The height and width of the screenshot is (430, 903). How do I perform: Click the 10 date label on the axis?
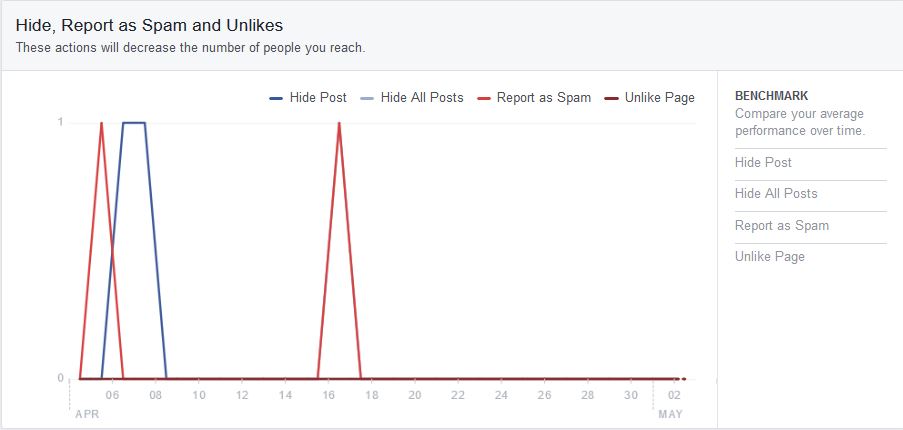click(199, 395)
